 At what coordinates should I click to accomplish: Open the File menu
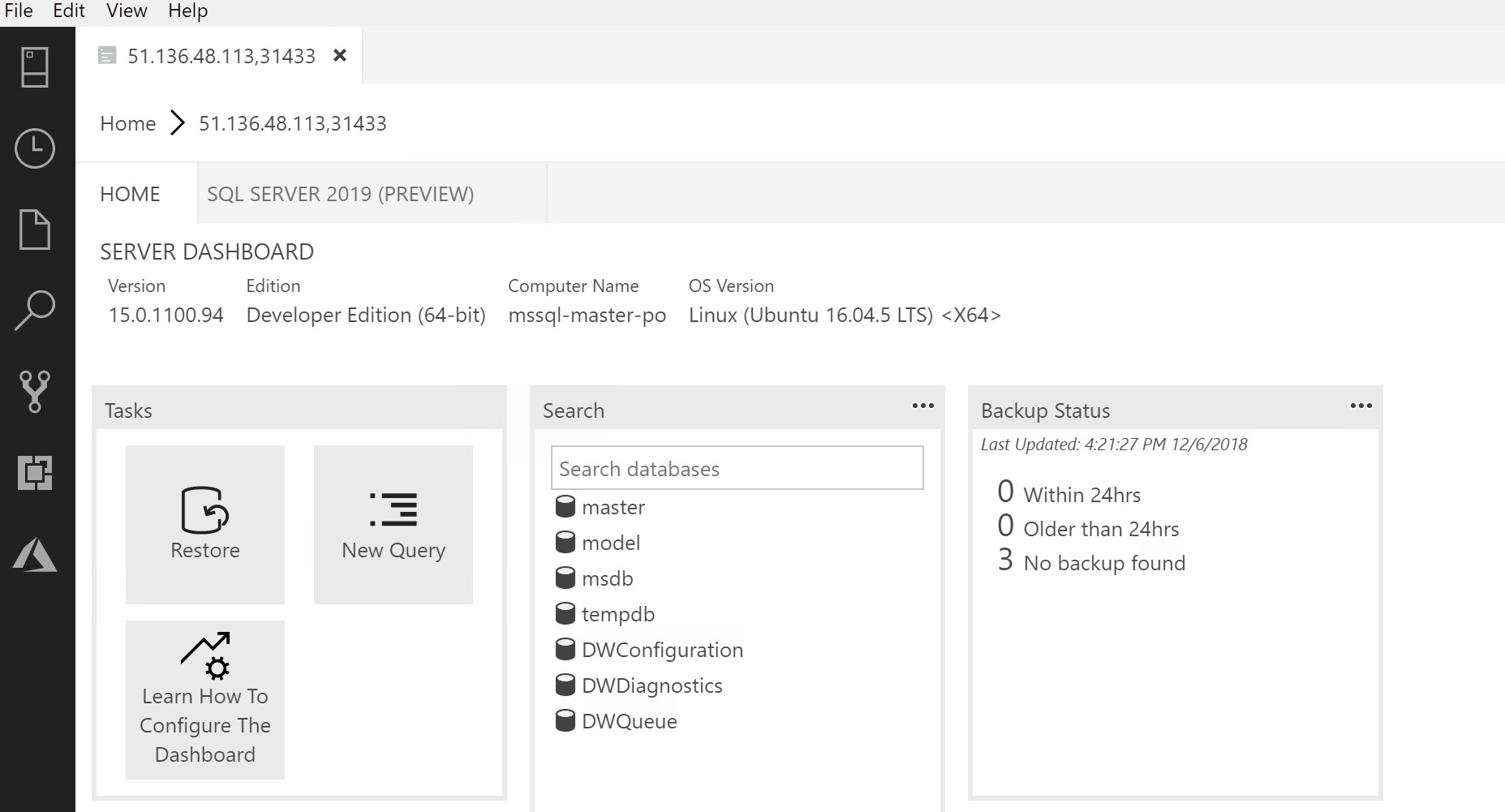coord(19,11)
